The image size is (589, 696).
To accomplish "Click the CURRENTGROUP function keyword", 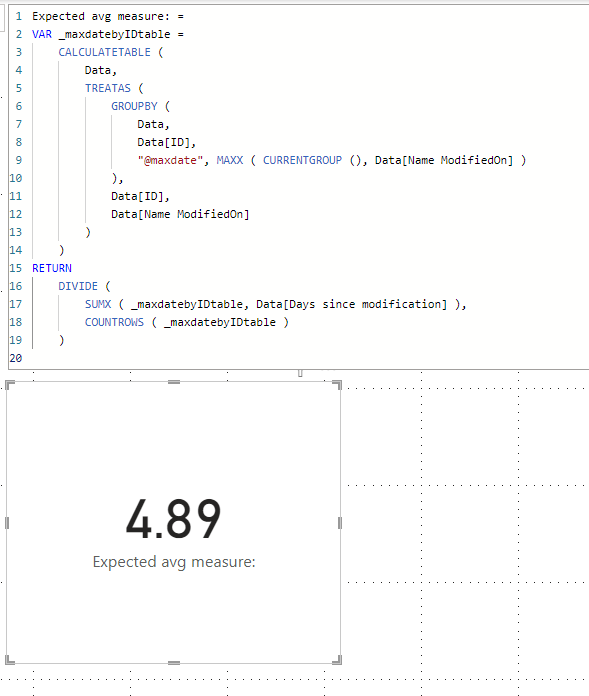I will [x=302, y=160].
